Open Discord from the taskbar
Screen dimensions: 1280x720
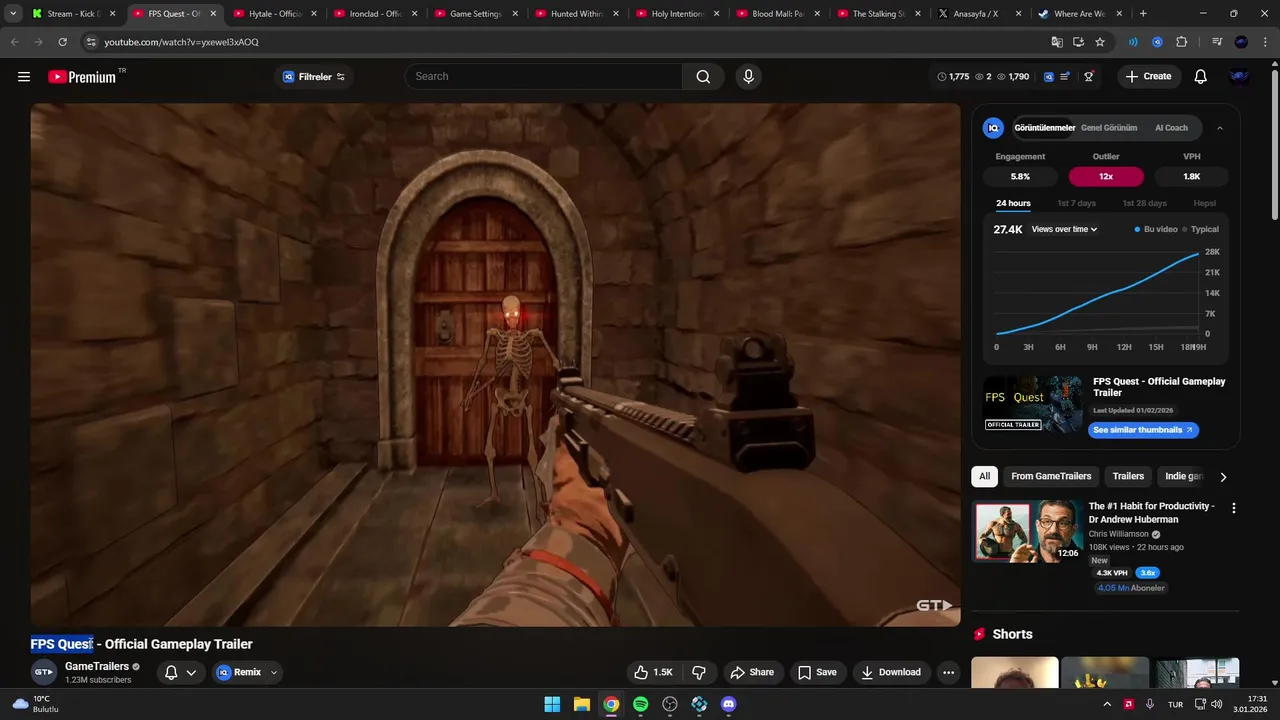pos(728,704)
